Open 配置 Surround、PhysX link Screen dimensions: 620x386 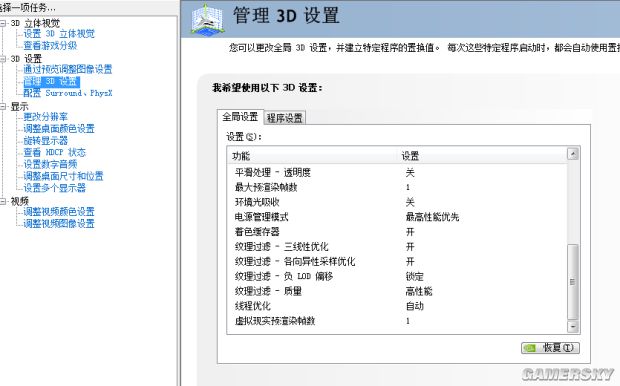pos(68,93)
